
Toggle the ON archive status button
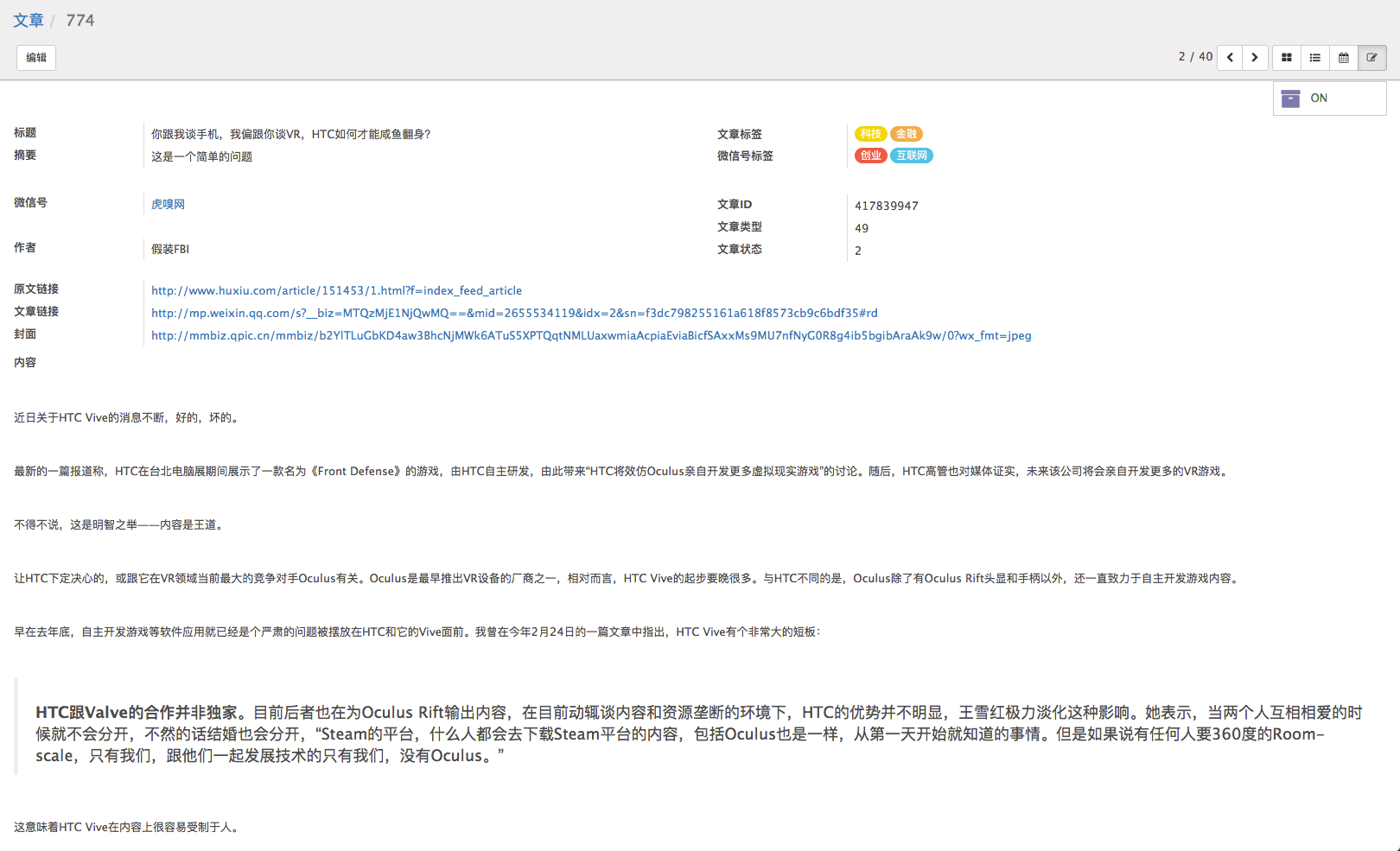pos(1329,98)
